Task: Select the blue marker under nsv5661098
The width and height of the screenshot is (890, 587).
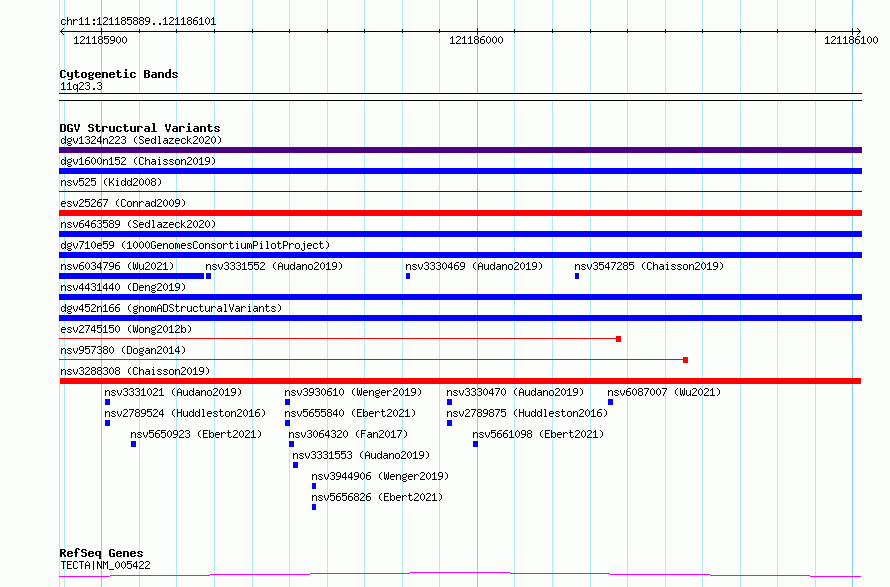Action: (475, 444)
